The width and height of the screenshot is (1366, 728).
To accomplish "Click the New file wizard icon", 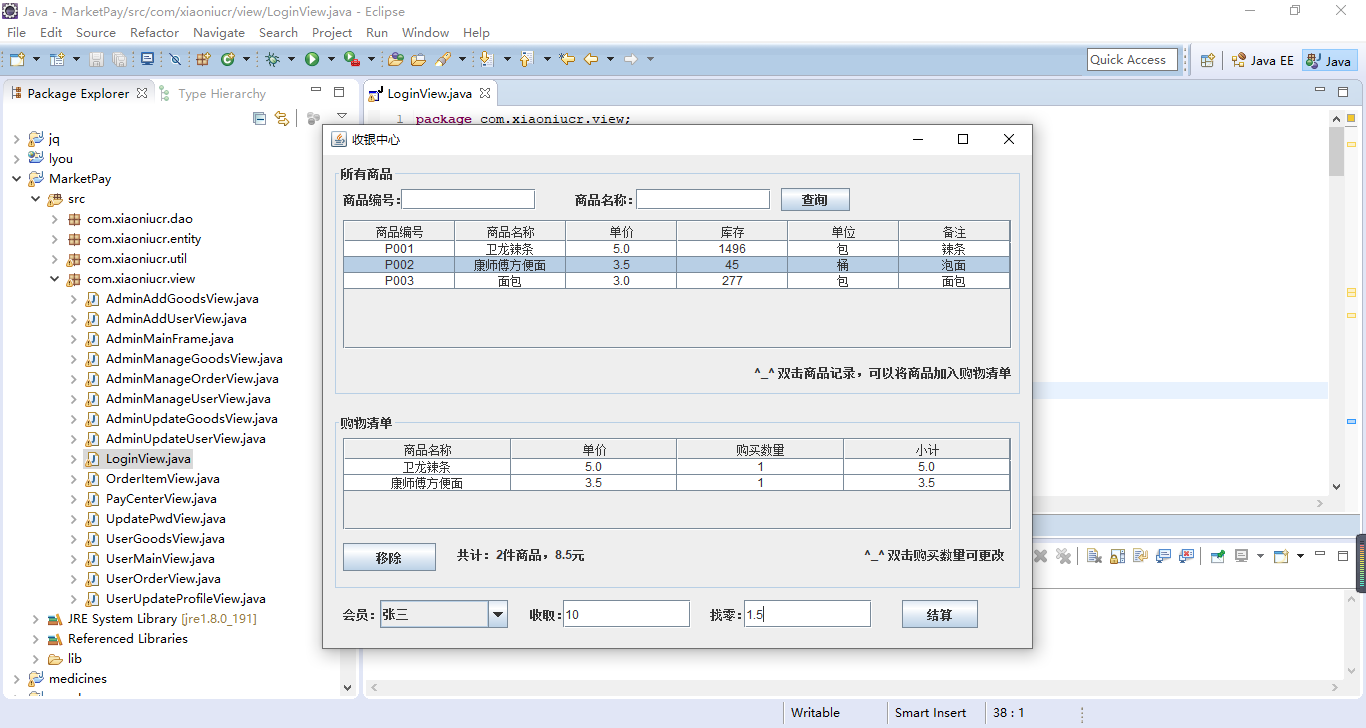I will (x=17, y=60).
